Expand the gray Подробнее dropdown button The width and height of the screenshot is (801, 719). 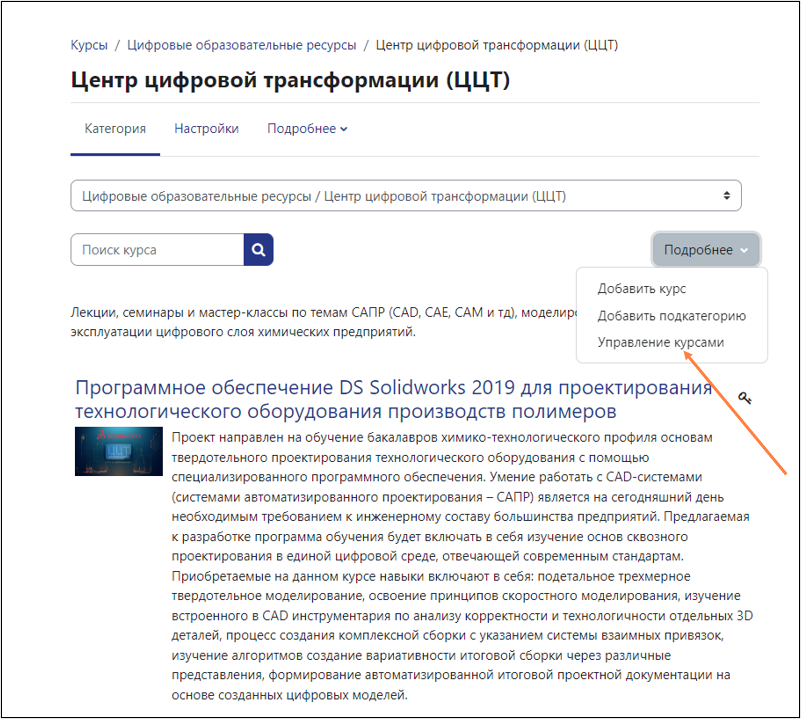click(x=705, y=249)
